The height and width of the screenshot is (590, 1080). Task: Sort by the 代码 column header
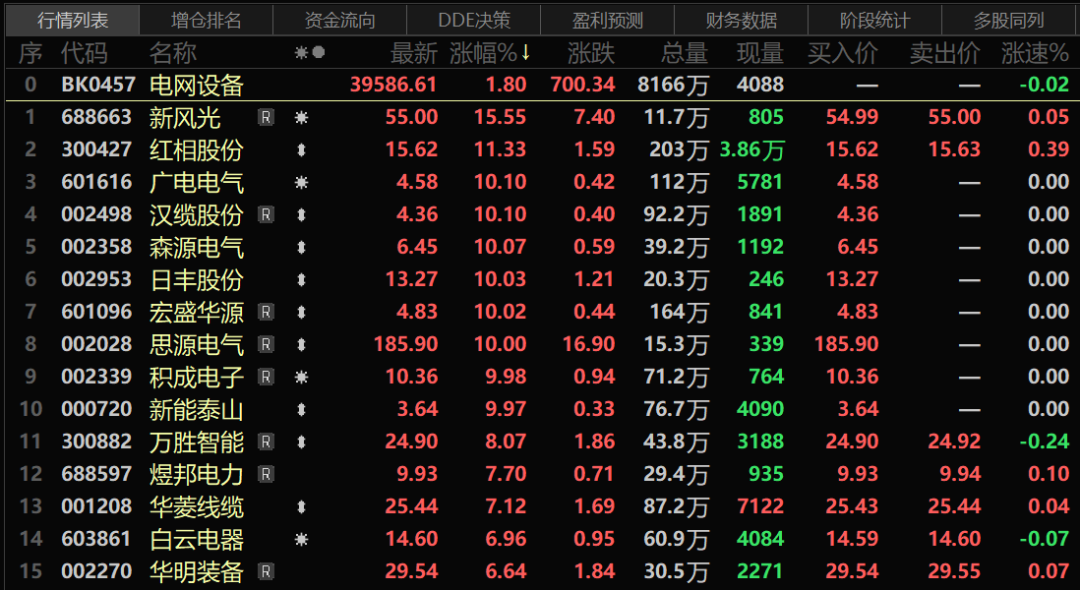(x=85, y=53)
